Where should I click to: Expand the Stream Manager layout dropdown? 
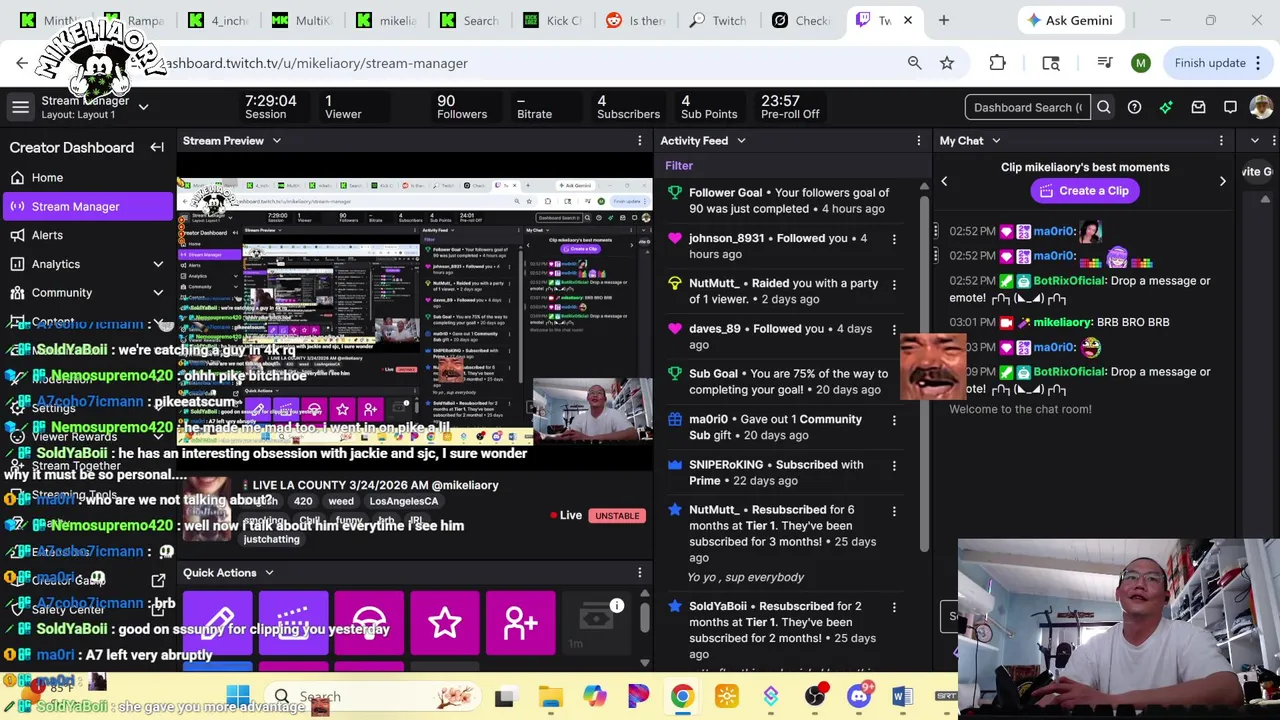[143, 107]
